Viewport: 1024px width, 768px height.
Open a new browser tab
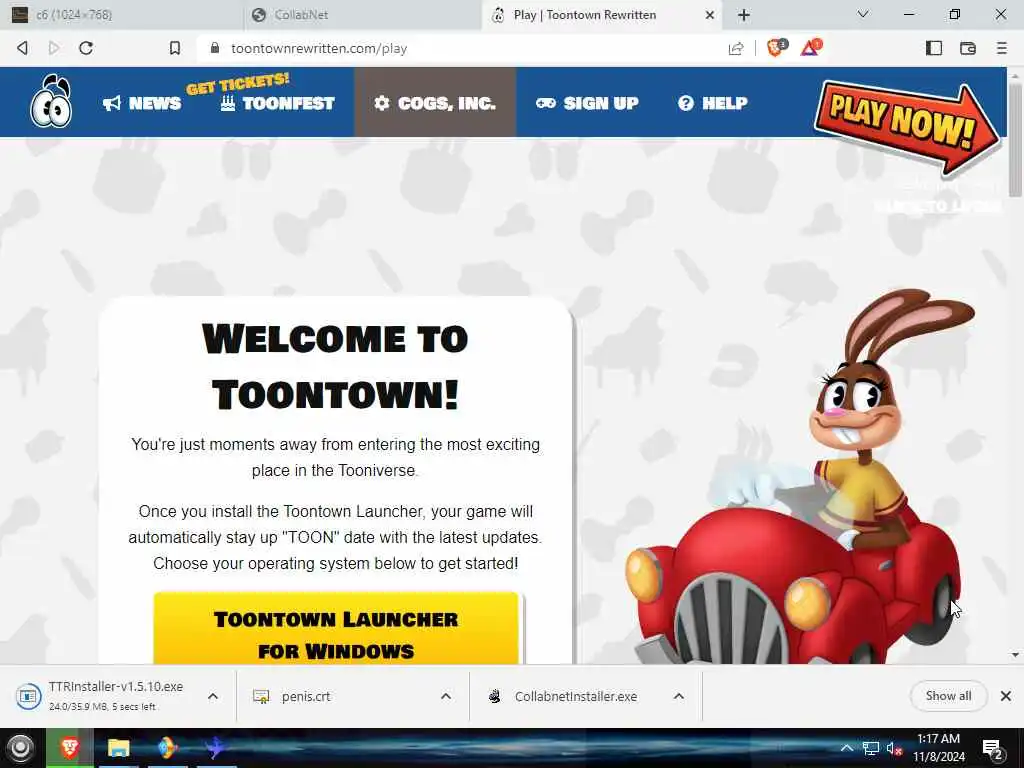tap(744, 15)
